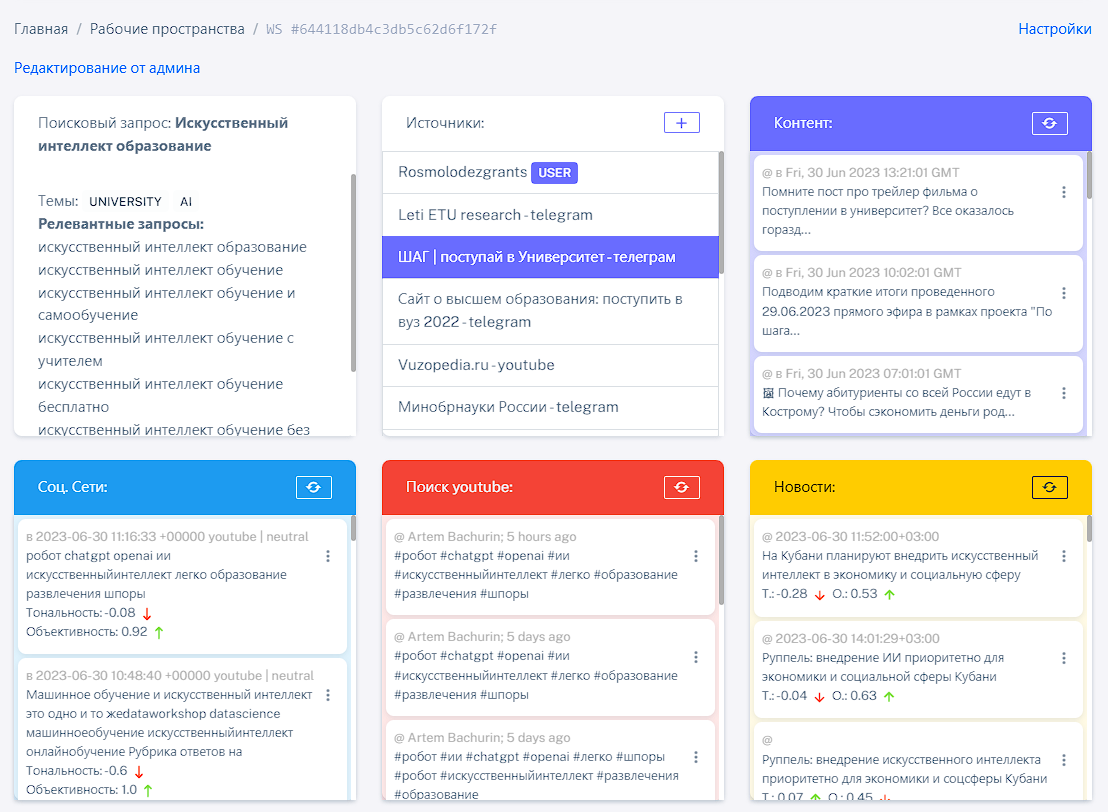Screen dimensions: 1108x812
Task: Refresh the Новости panel
Action: (1049, 487)
